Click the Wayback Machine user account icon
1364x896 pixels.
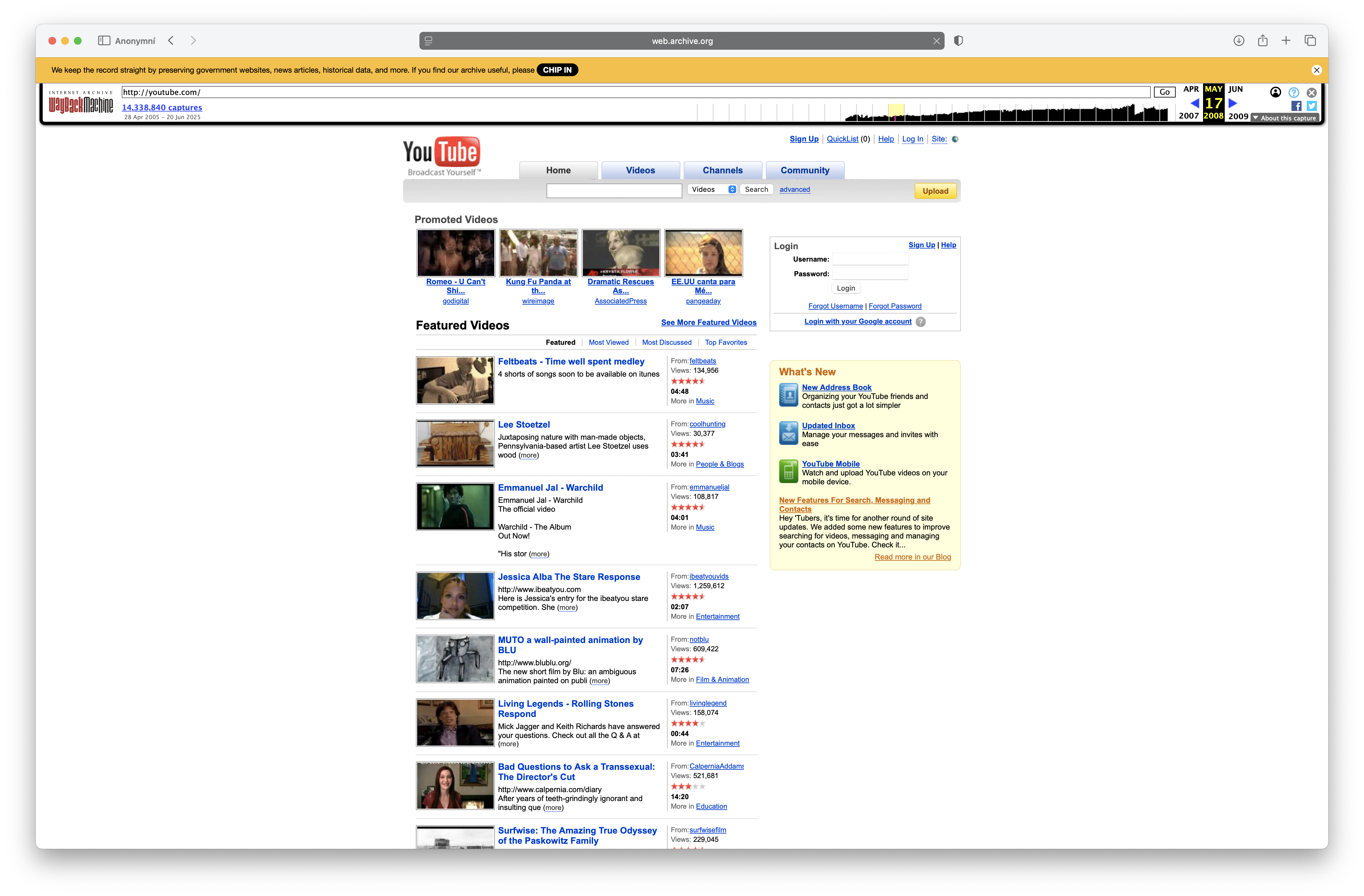(x=1275, y=92)
